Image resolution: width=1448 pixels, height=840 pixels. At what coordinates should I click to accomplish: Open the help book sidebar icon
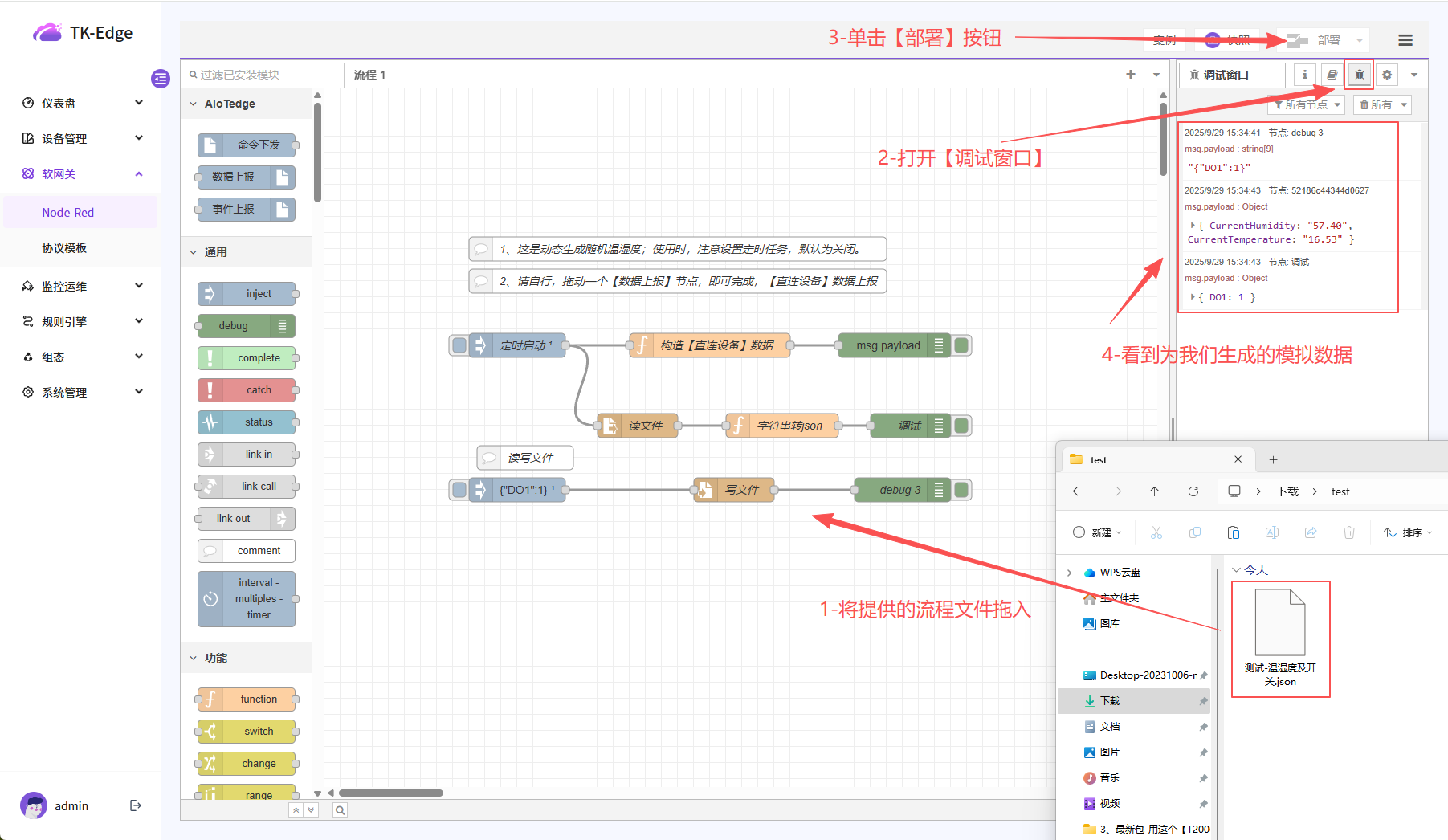1332,75
